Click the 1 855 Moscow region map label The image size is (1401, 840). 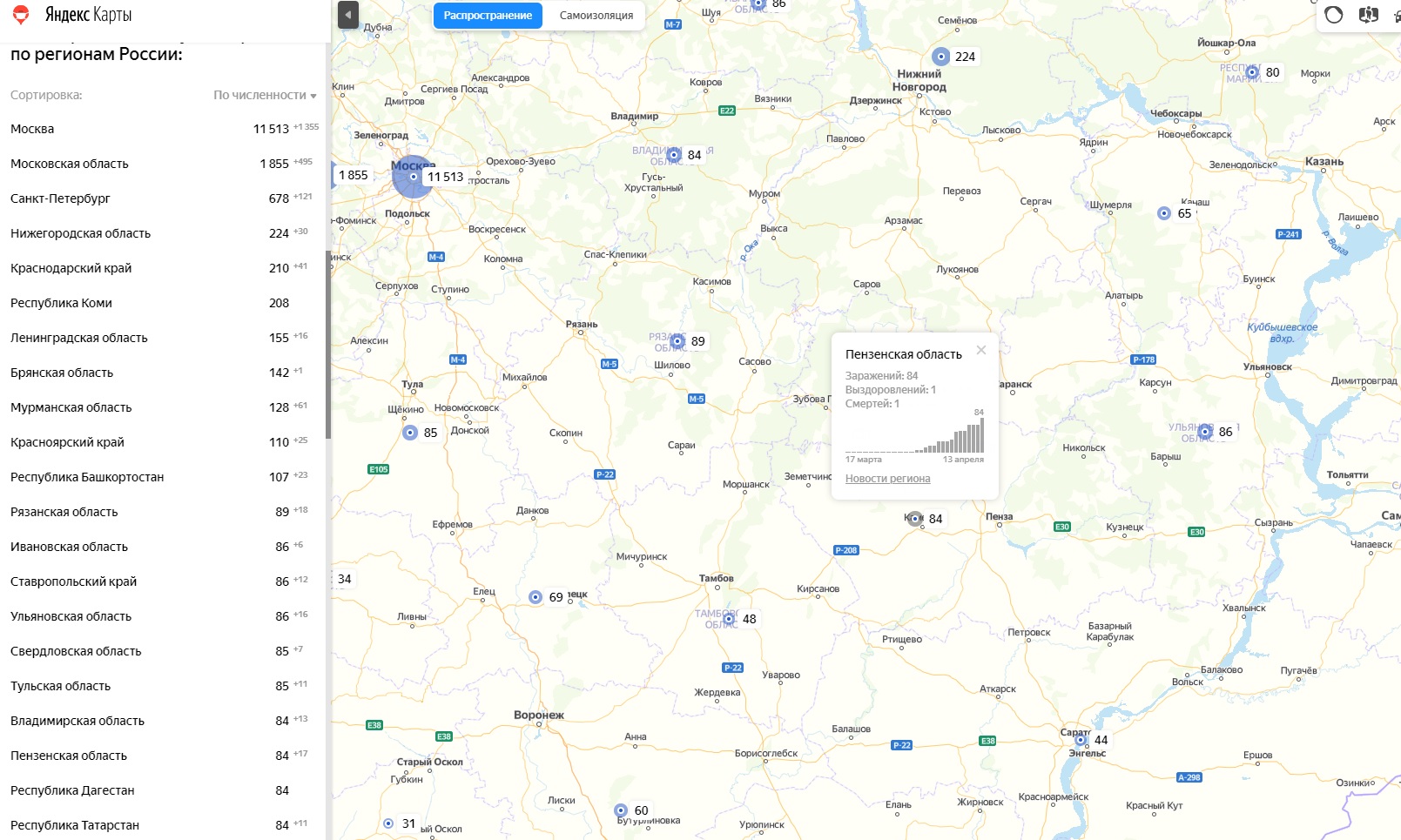click(x=354, y=175)
